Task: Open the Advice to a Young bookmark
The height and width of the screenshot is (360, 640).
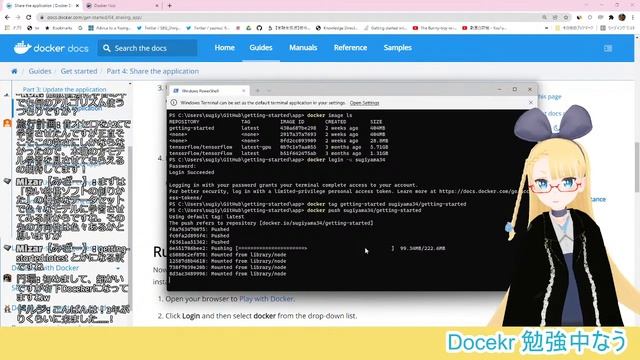Action: click(x=110, y=28)
